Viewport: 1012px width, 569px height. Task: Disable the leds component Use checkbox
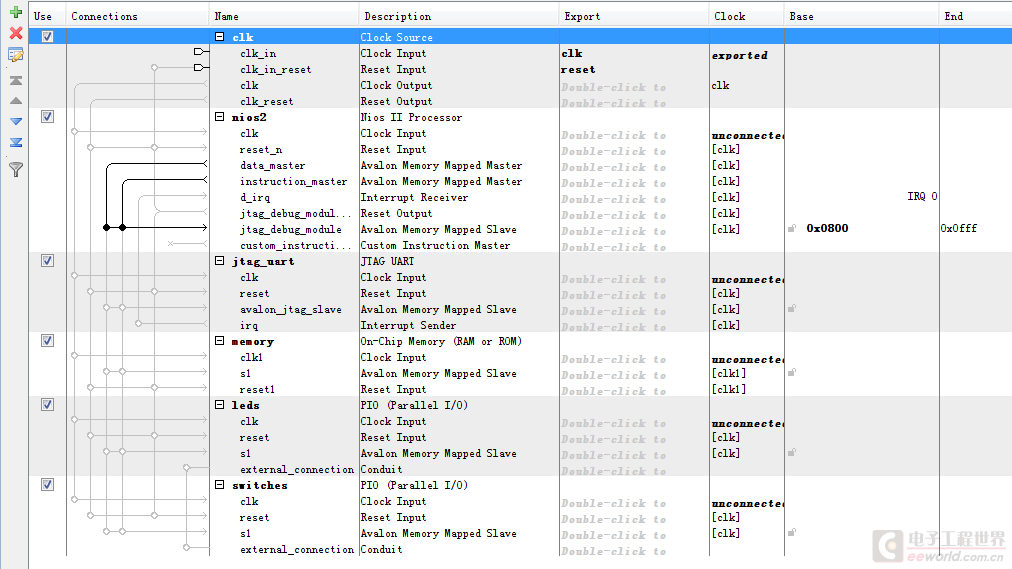(x=47, y=405)
